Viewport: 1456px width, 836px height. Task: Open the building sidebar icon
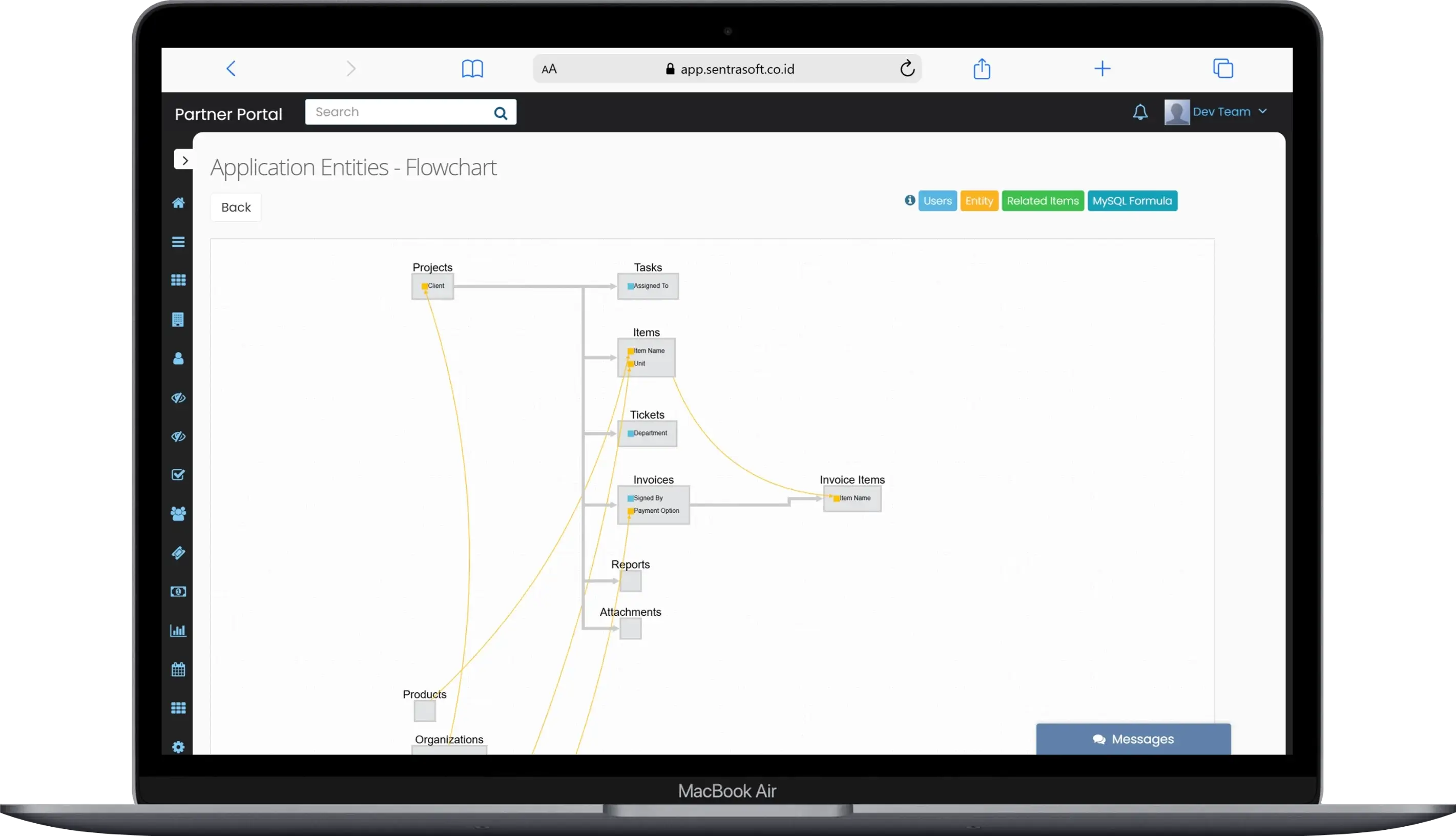[178, 320]
